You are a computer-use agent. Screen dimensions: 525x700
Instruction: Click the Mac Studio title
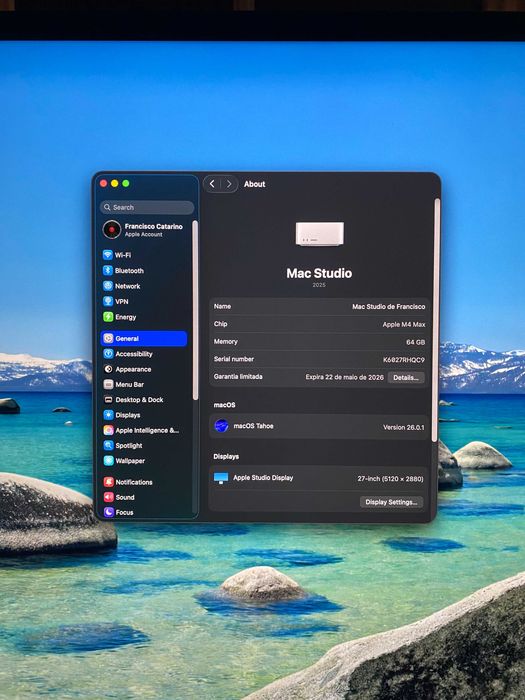coord(319,273)
